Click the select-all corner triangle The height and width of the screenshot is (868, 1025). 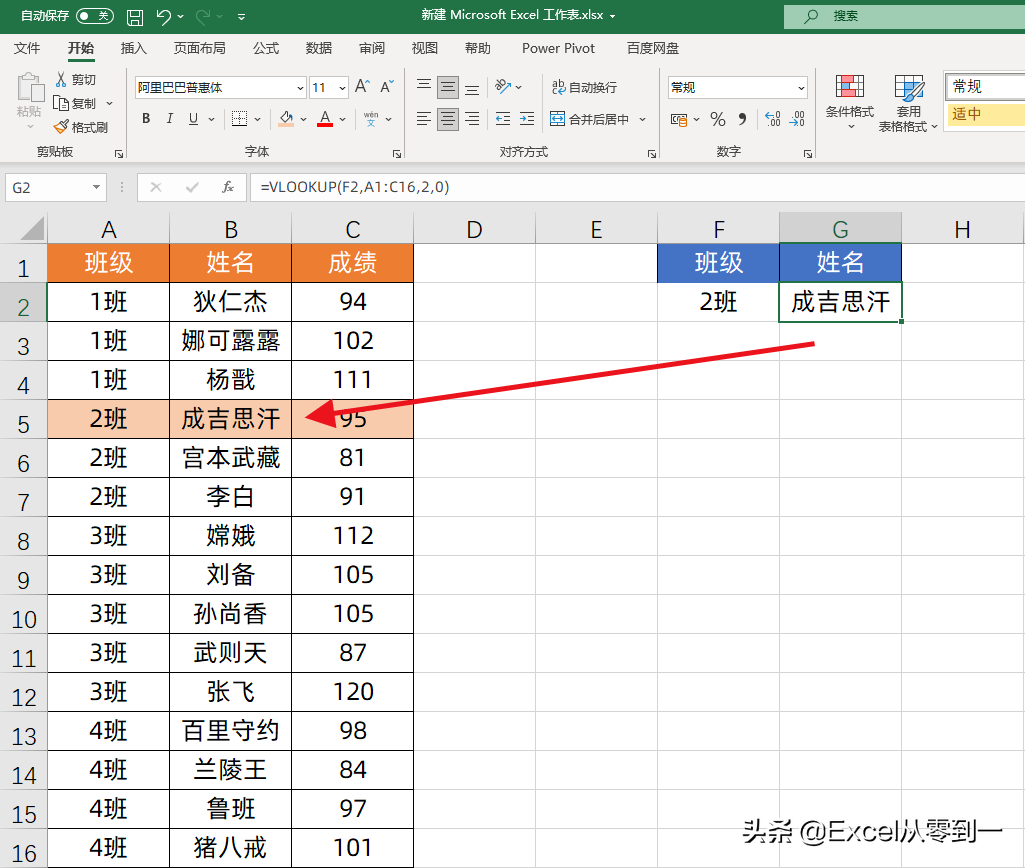coord(31,229)
